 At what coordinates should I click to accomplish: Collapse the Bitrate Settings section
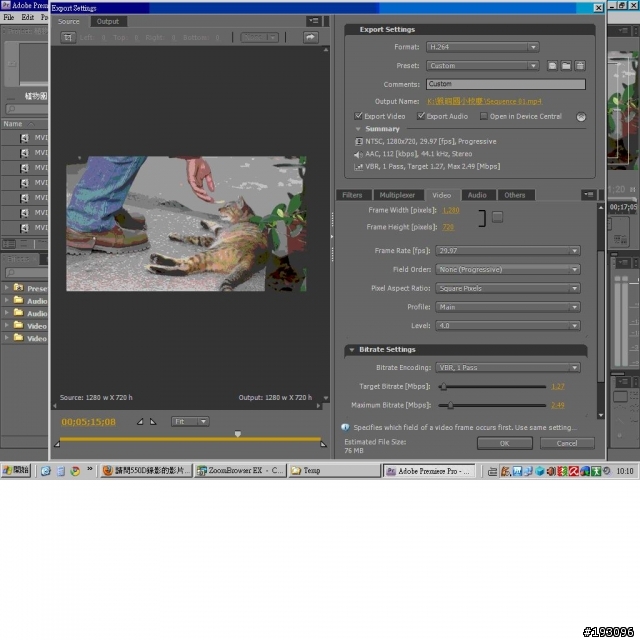pyautogui.click(x=352, y=350)
